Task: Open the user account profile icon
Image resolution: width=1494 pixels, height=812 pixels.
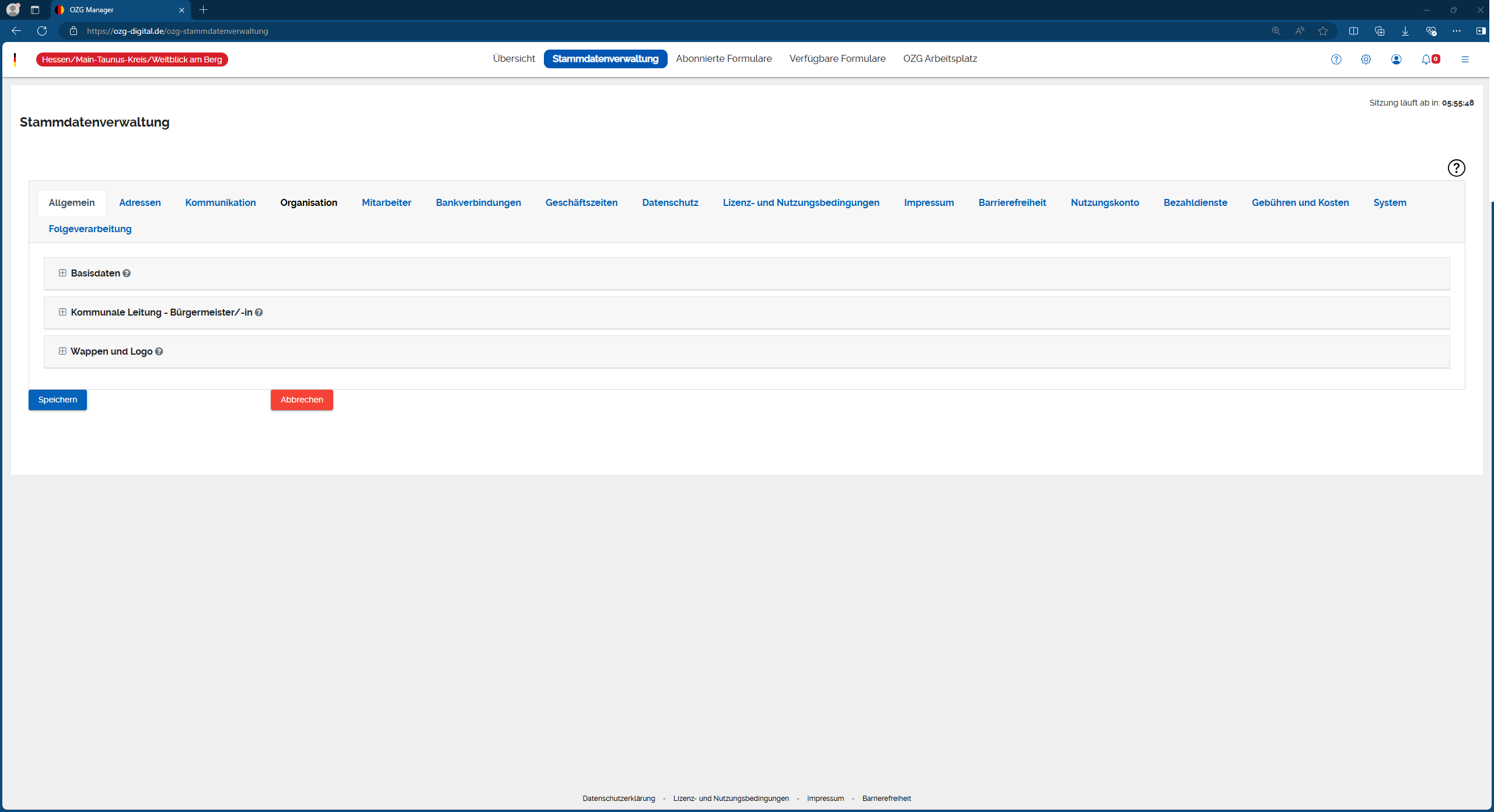Action: (1396, 59)
